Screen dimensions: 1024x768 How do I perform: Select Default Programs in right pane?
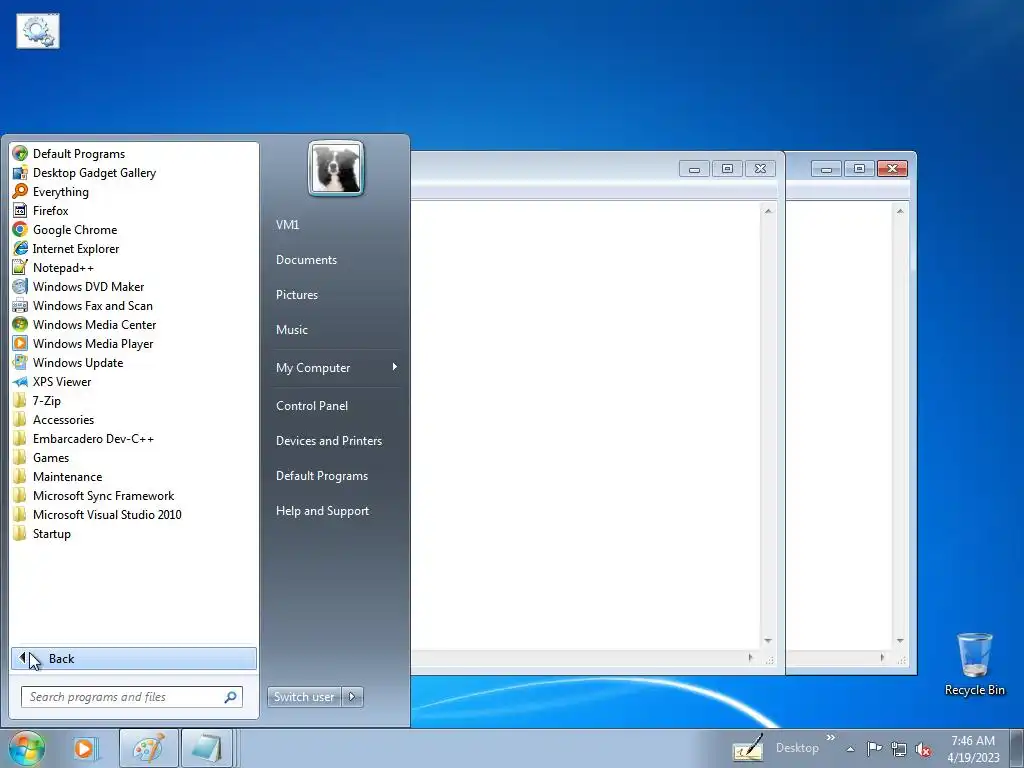coord(321,476)
